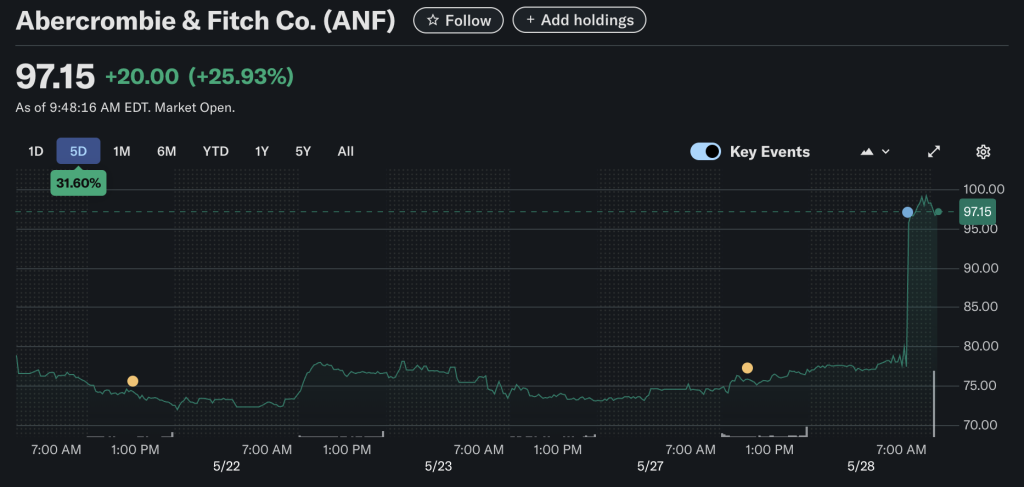This screenshot has height=487, width=1024.
Task: Toggle Key Events switch off
Action: point(705,151)
